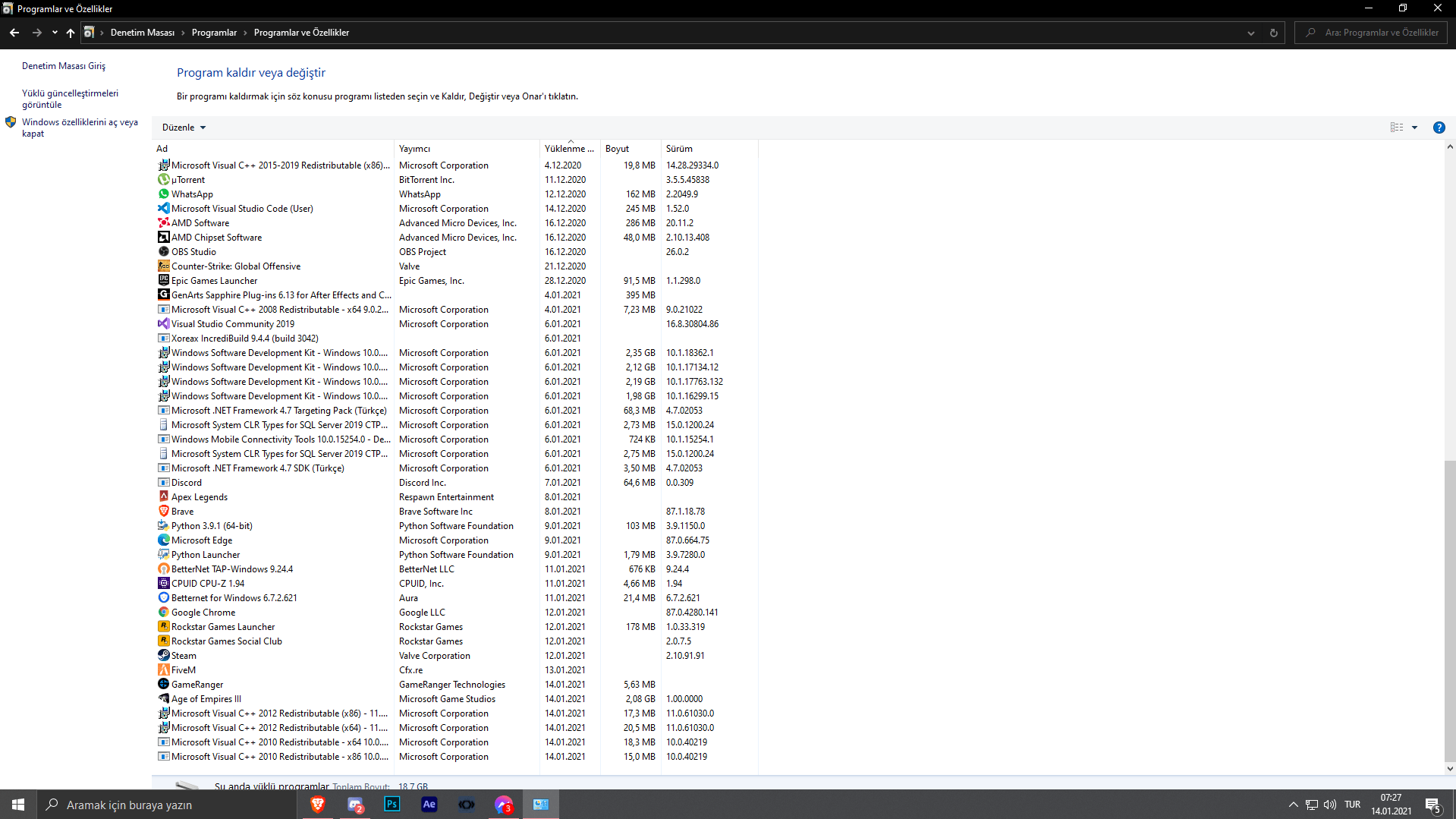Open the taskbar clock and date
1456x819 pixels.
point(1391,805)
